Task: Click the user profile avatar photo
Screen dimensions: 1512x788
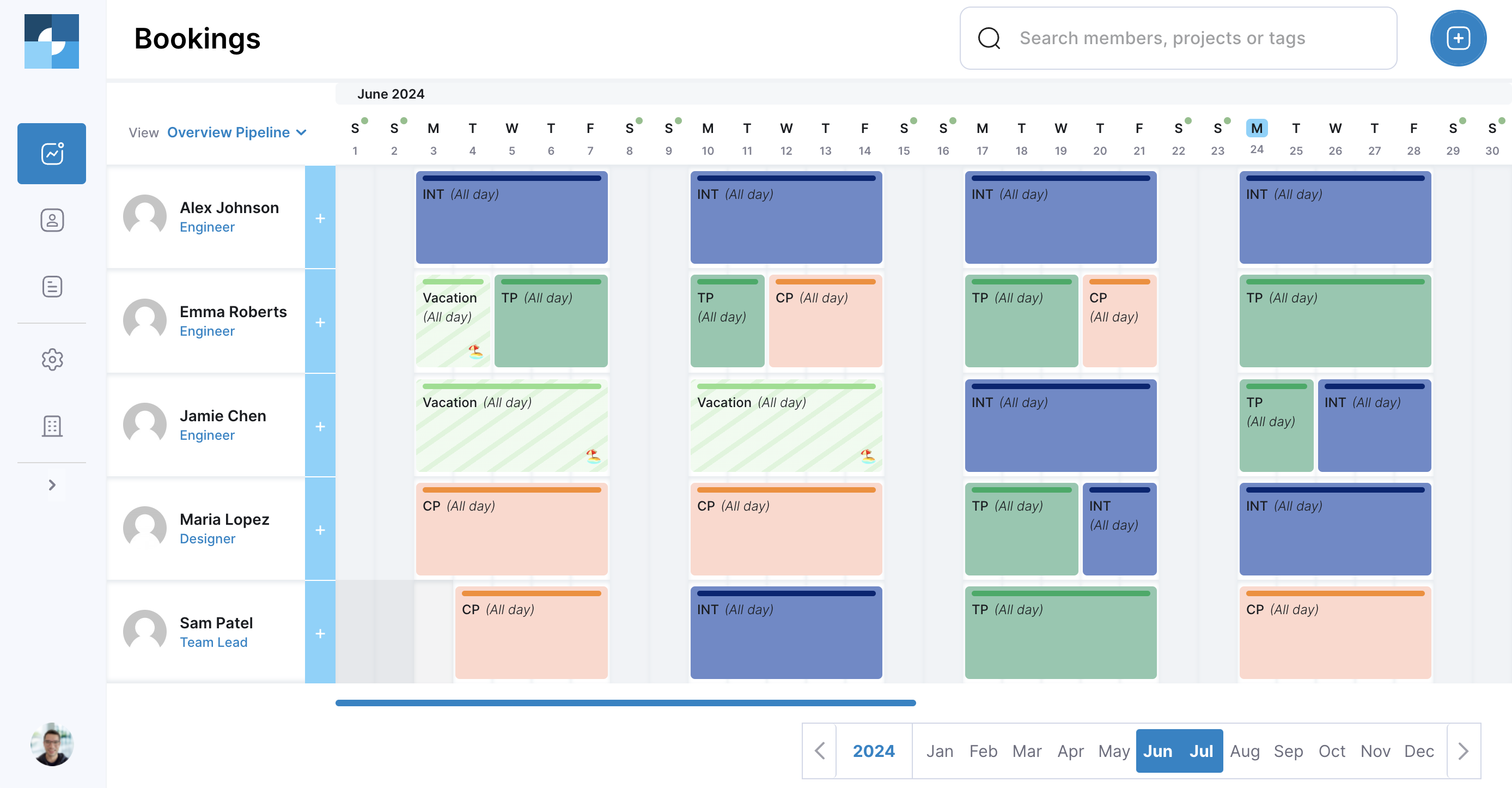Action: tap(52, 744)
